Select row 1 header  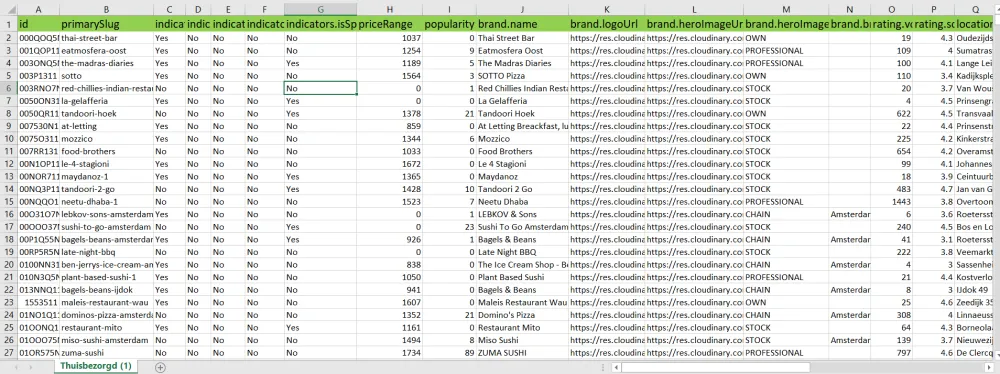click(9, 24)
